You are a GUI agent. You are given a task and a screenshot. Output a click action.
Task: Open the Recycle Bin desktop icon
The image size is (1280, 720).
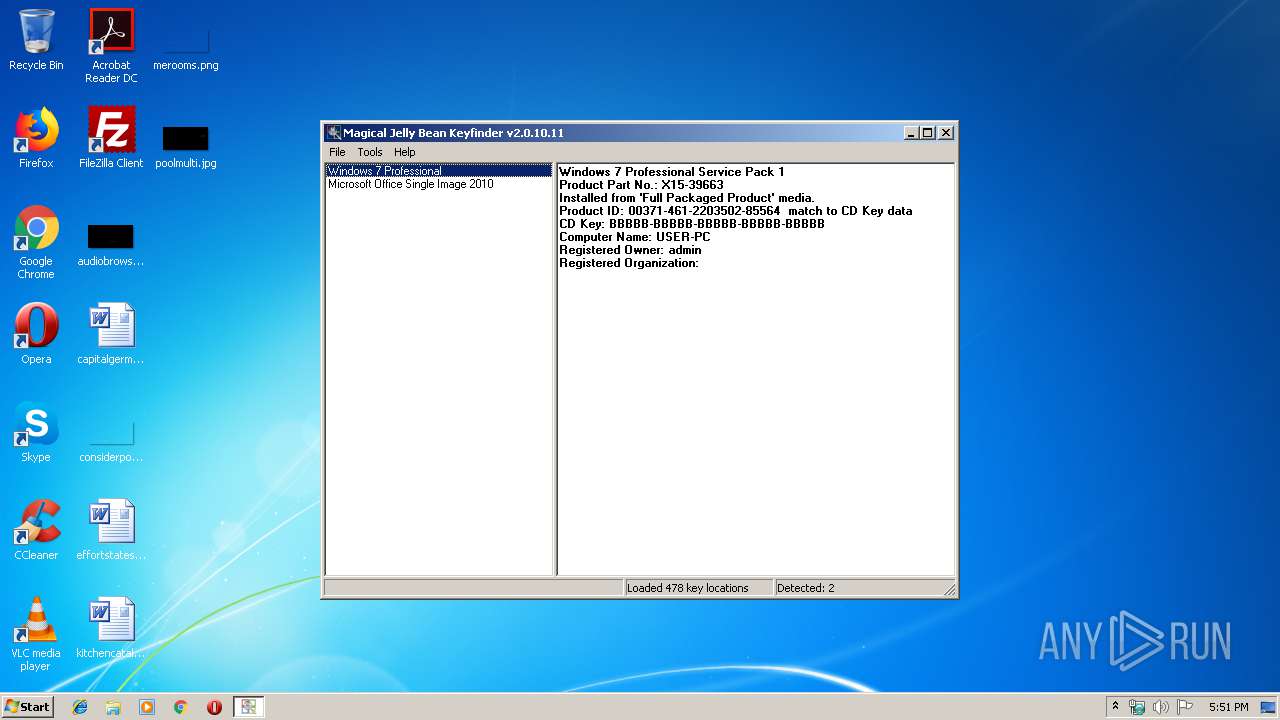click(x=36, y=40)
